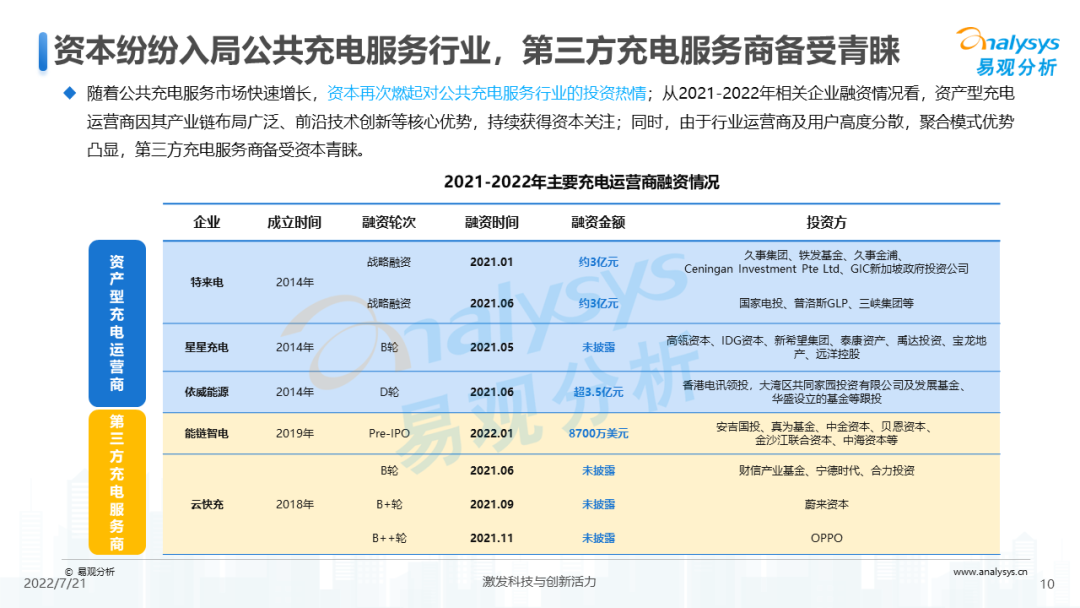Screen dimensions: 1080x608
Task: Open the www.analysys.cn link
Action: coord(990,572)
